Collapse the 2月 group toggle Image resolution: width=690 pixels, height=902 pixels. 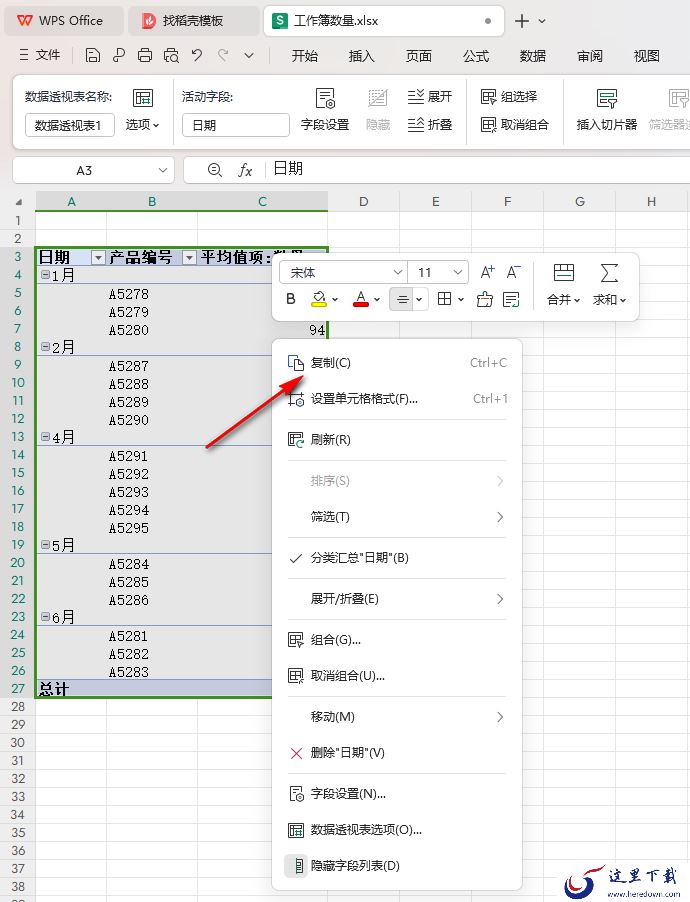point(45,347)
